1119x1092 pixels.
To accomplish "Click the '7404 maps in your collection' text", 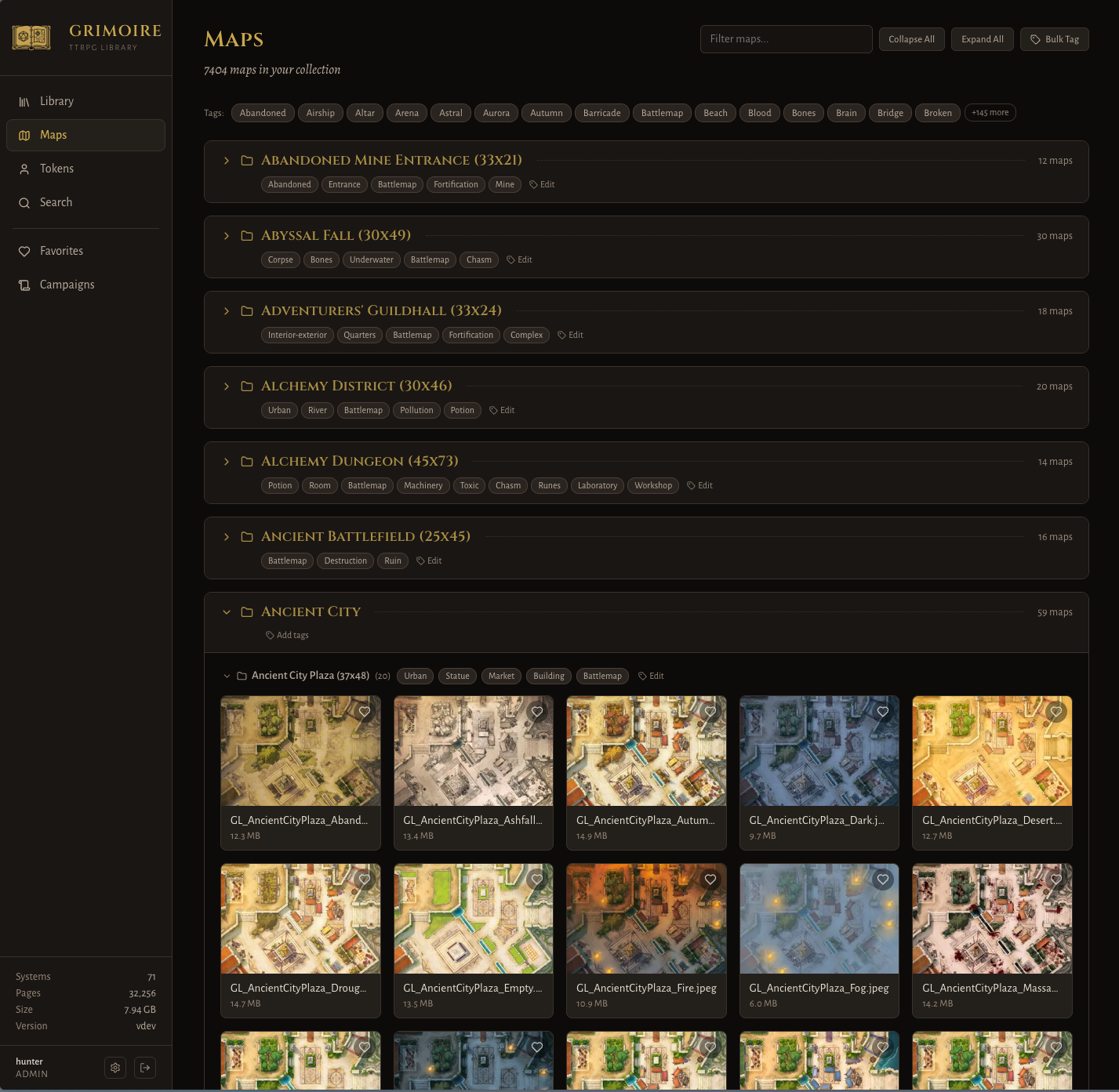I will [272, 70].
